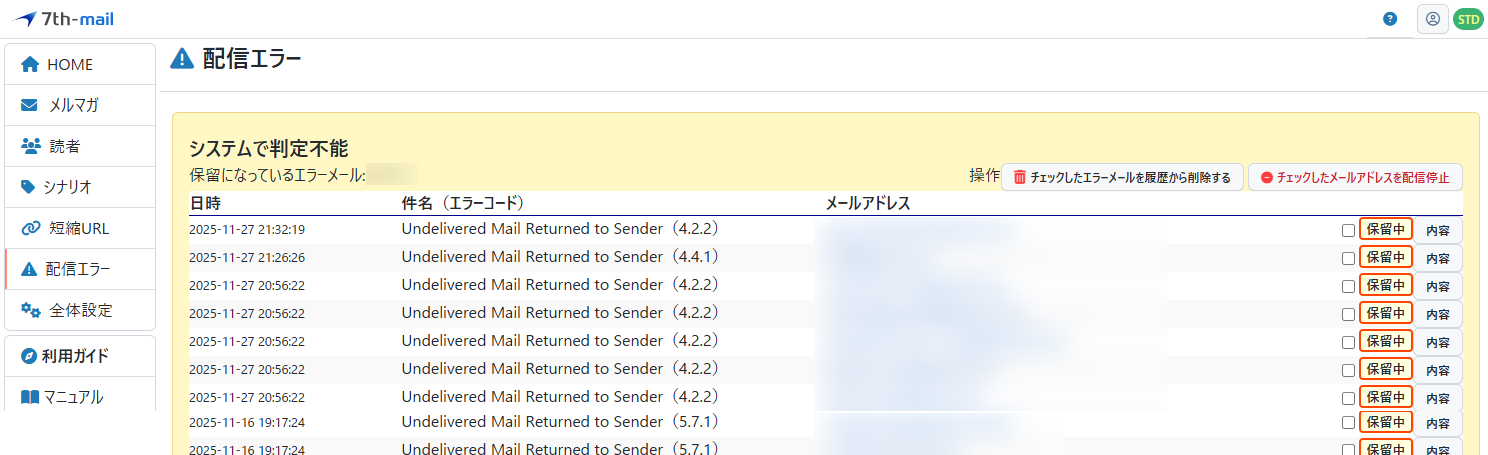Image resolution: width=1488 pixels, height=455 pixels.
Task: Select the first 5.7.1 error row checkbox
Action: click(x=1349, y=423)
